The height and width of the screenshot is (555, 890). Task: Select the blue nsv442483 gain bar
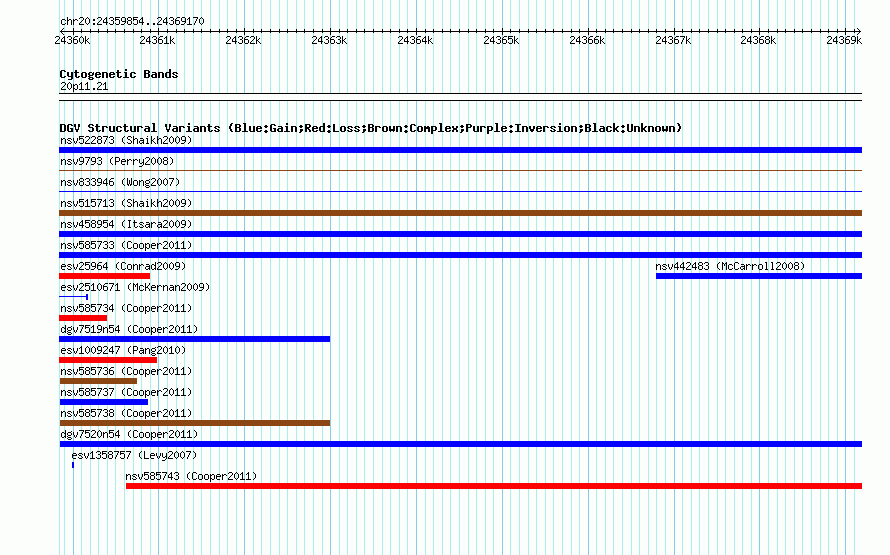[759, 276]
